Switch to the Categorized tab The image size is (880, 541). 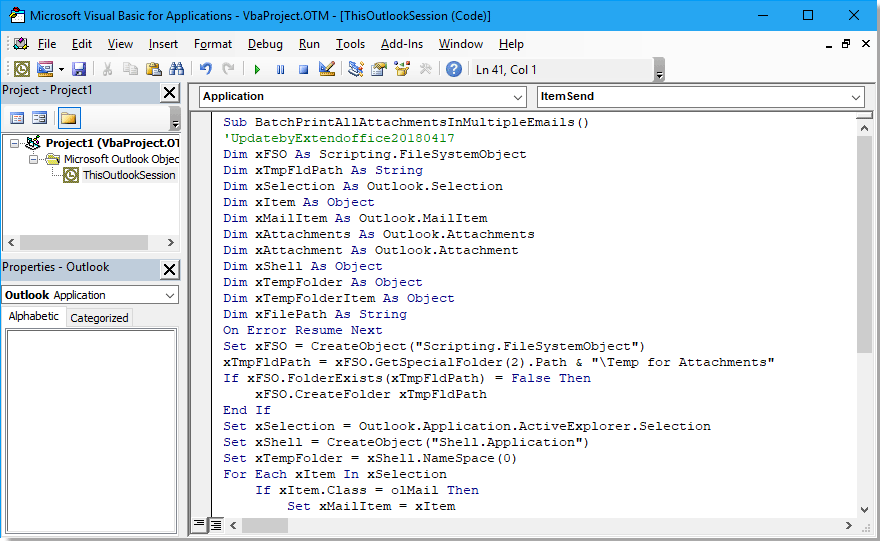coord(99,318)
